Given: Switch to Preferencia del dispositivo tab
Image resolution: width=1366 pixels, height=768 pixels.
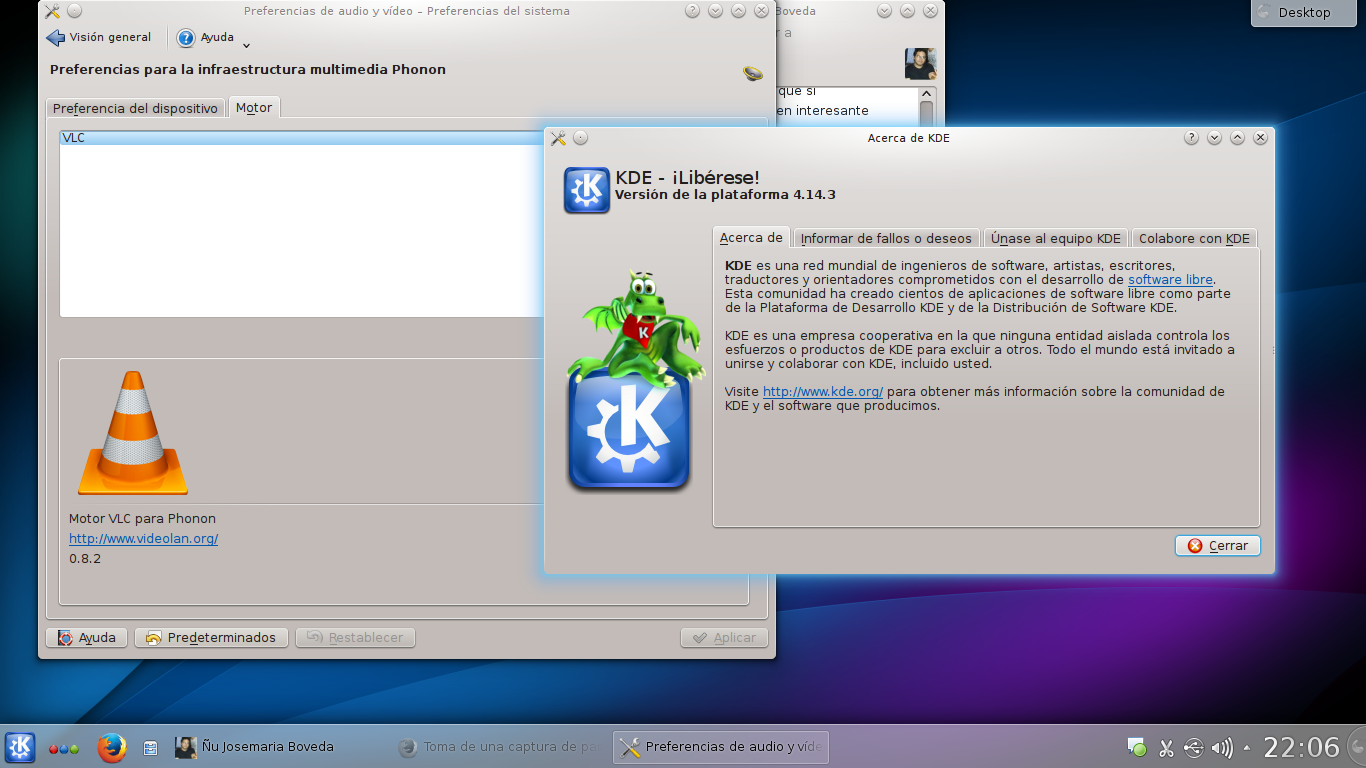Looking at the screenshot, I should coord(135,108).
